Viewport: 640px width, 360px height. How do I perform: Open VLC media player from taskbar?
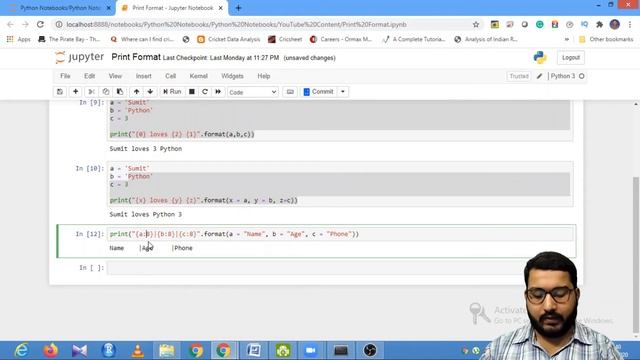click(138, 351)
